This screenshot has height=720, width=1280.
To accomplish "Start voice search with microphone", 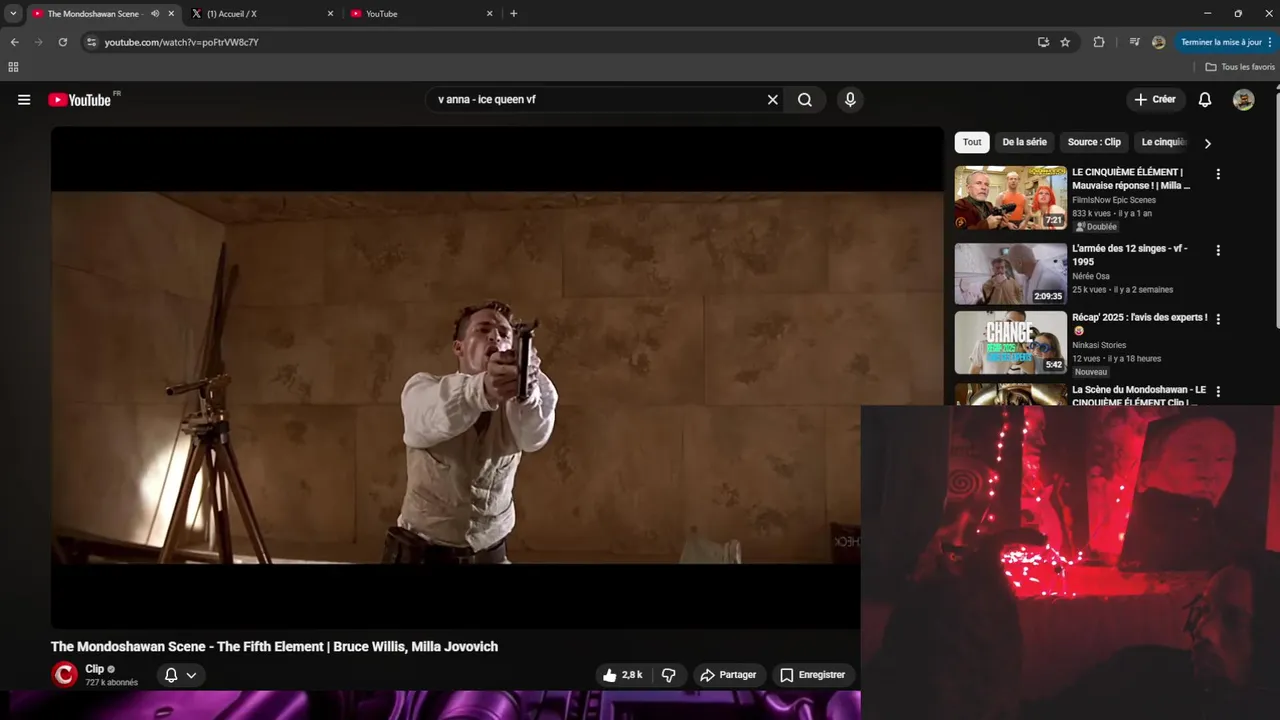I will pyautogui.click(x=850, y=100).
